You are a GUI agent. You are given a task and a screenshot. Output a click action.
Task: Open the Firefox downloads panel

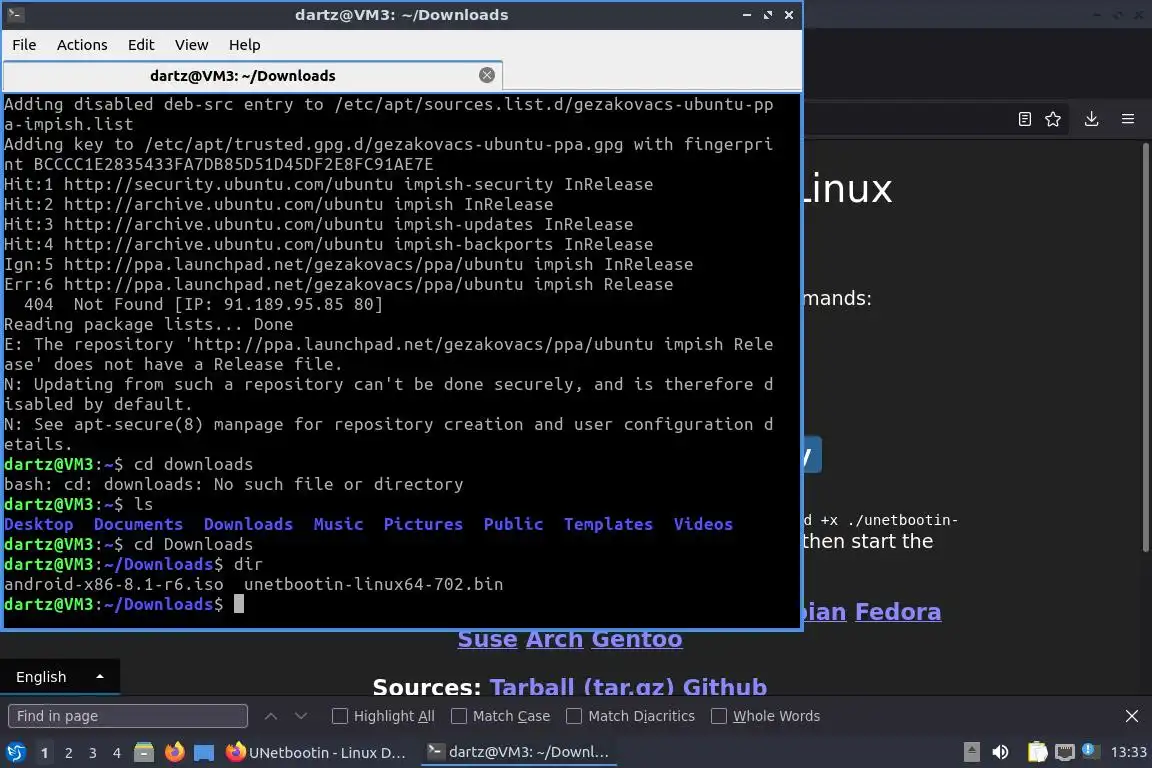pyautogui.click(x=1091, y=119)
